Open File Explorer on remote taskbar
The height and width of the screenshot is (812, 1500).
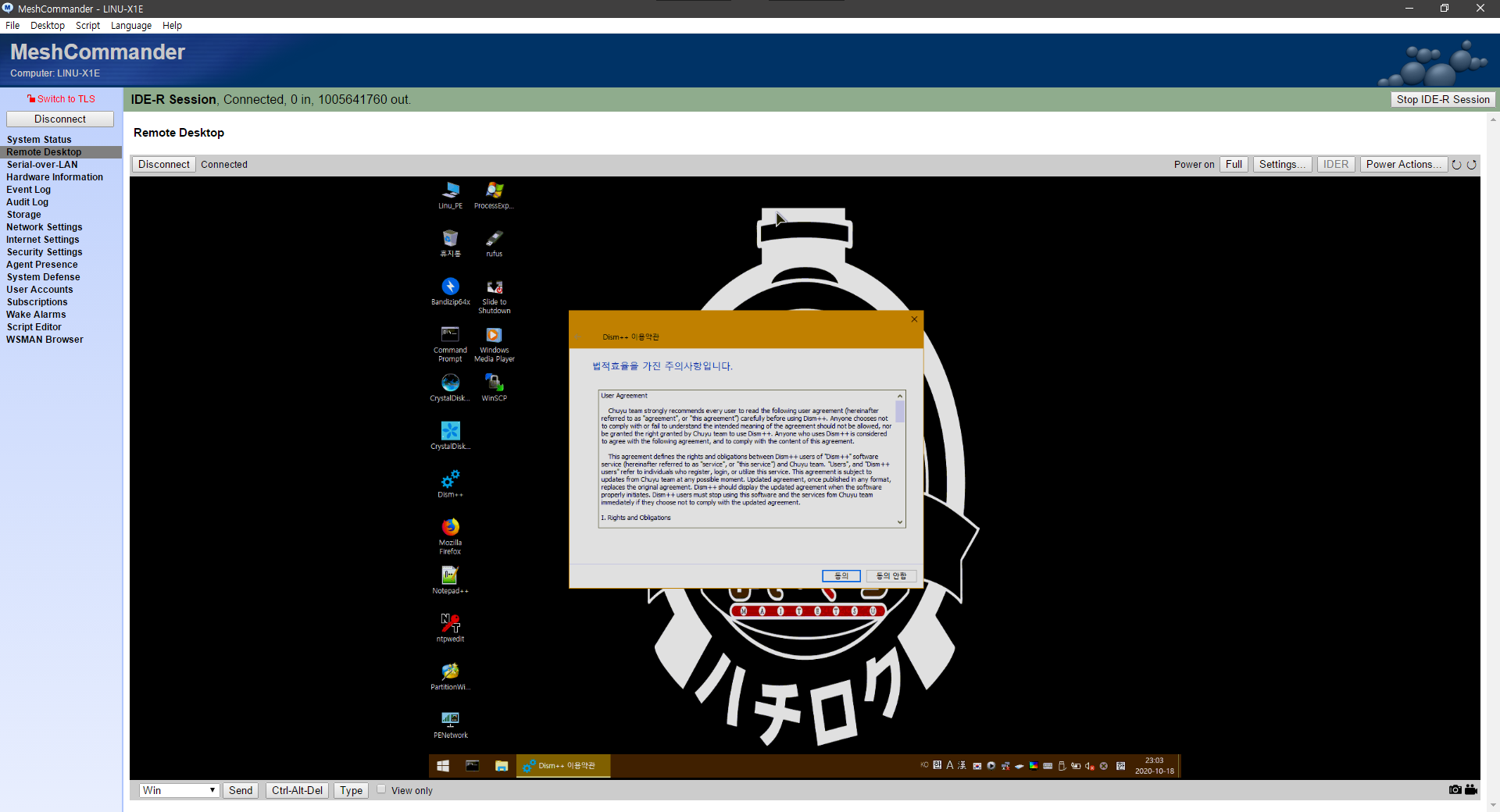[502, 766]
